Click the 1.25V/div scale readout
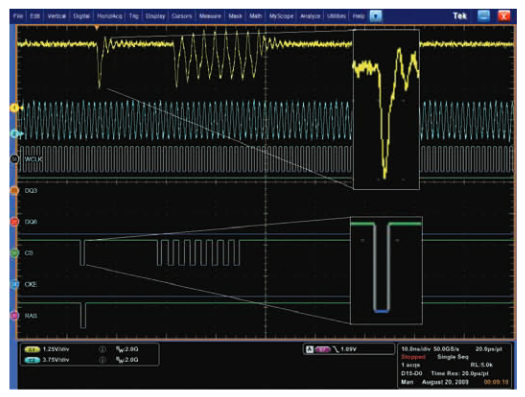 tap(56, 349)
